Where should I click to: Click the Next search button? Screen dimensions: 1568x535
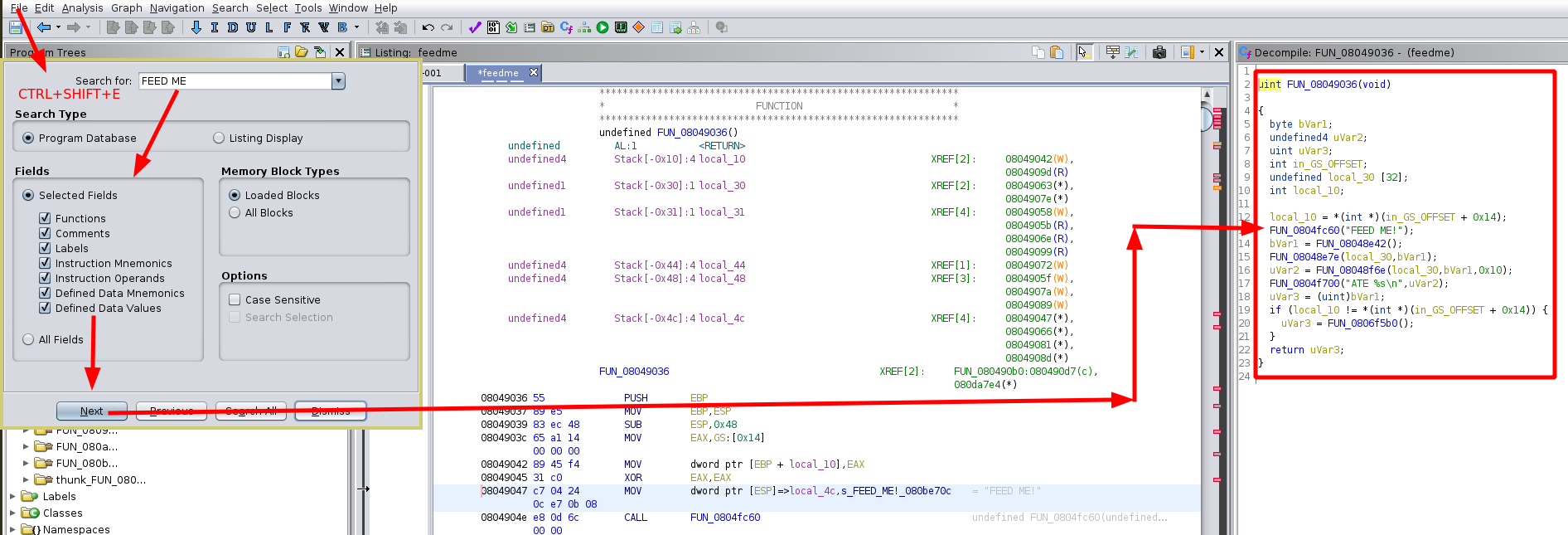pos(92,411)
